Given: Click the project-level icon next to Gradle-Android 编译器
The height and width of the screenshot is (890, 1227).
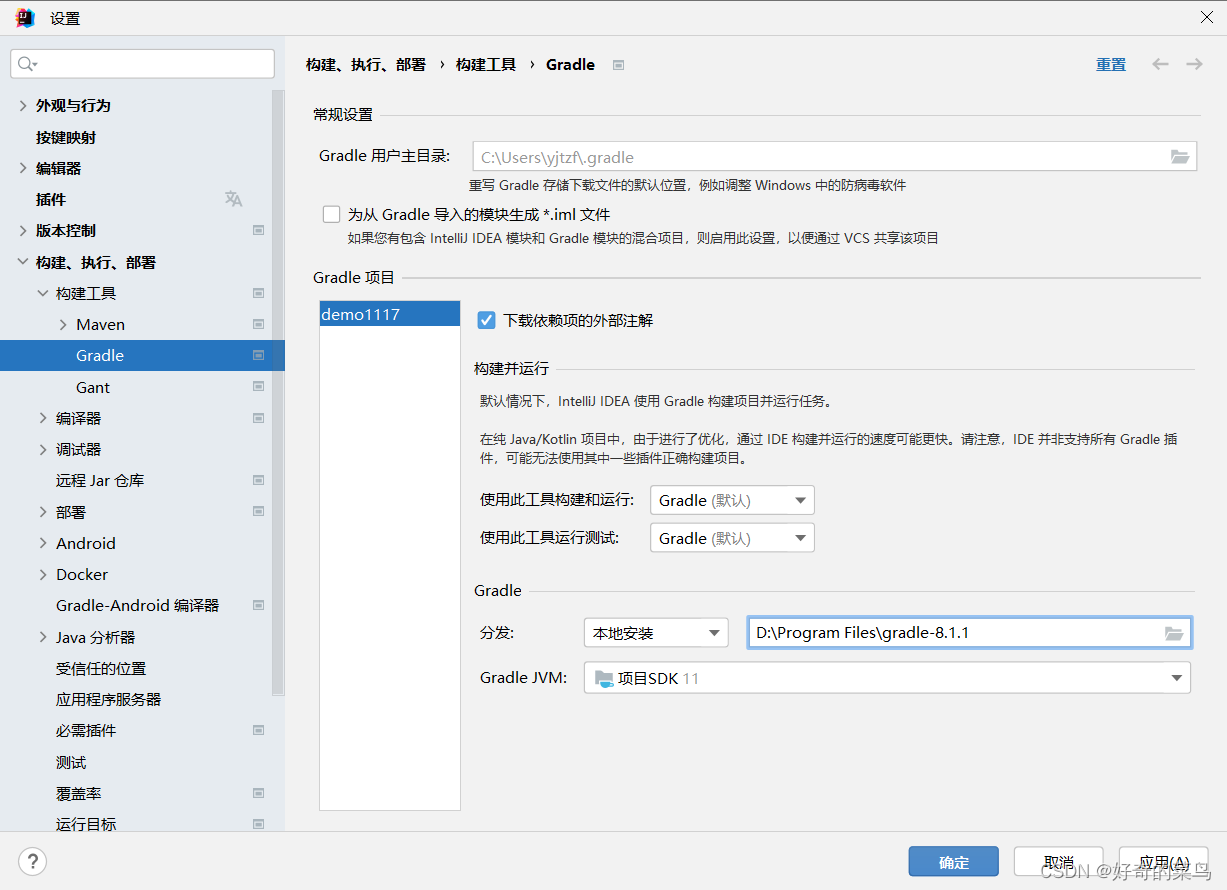Looking at the screenshot, I should pos(258,605).
